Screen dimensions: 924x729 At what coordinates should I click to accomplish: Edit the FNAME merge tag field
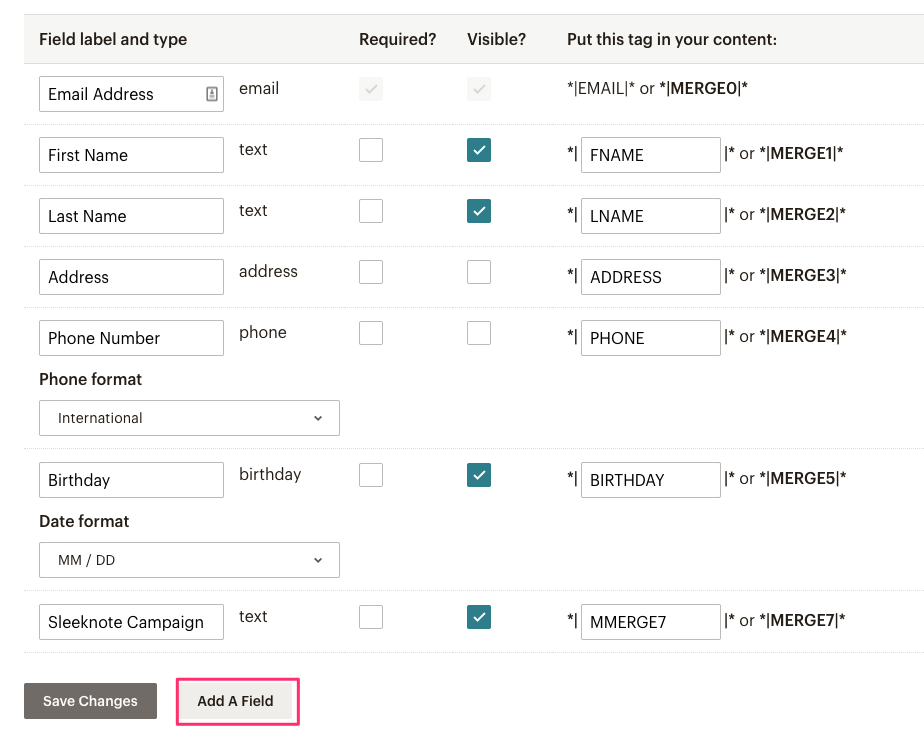pyautogui.click(x=650, y=155)
